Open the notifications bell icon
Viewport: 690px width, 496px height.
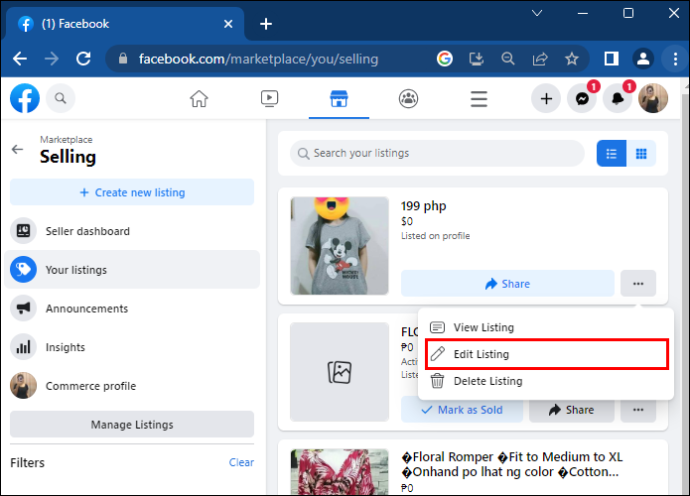tap(617, 99)
